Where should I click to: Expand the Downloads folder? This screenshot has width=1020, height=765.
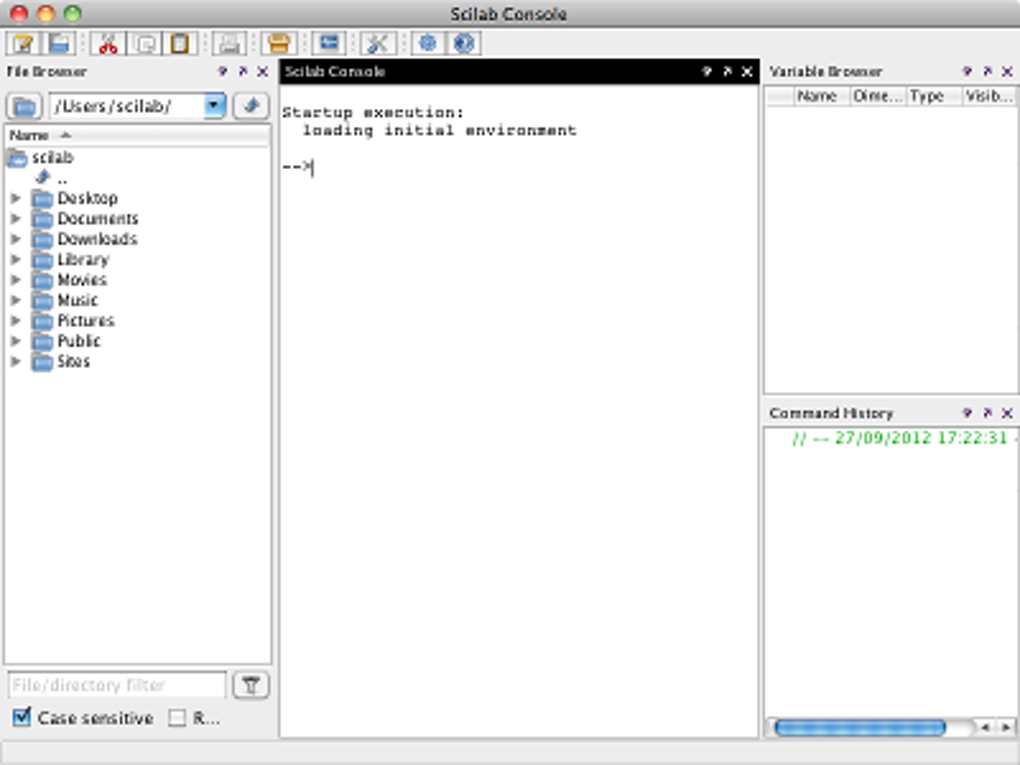click(16, 239)
